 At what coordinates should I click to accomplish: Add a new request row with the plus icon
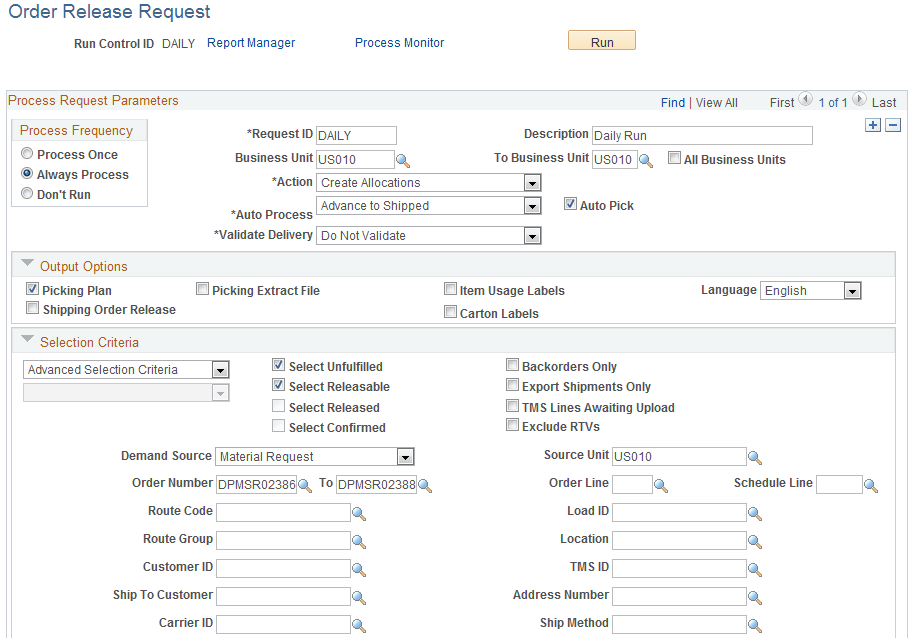point(872,125)
